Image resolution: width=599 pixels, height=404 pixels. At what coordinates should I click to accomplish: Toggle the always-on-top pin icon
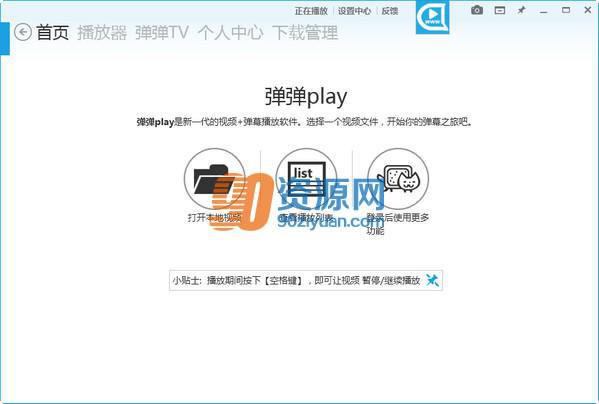click(521, 11)
